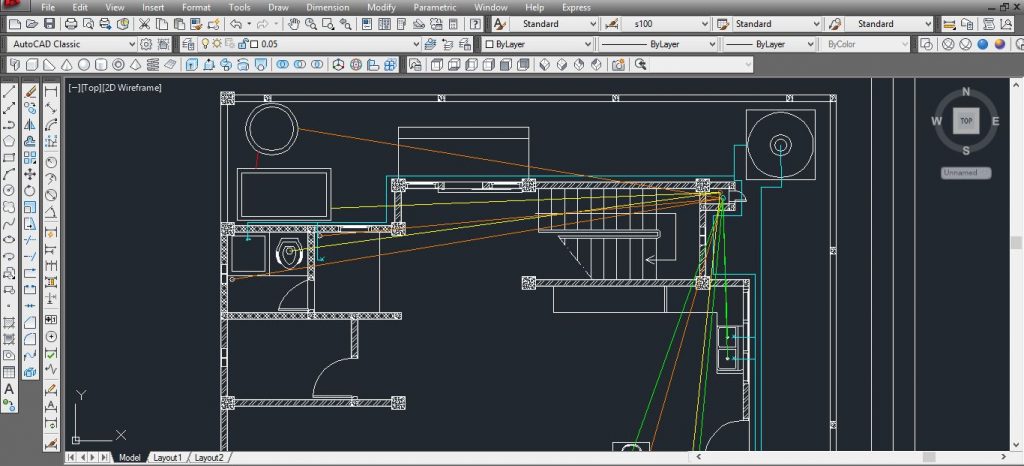Click the Realistic visual style sphere icon
The image size is (1024, 466).
pos(983,44)
